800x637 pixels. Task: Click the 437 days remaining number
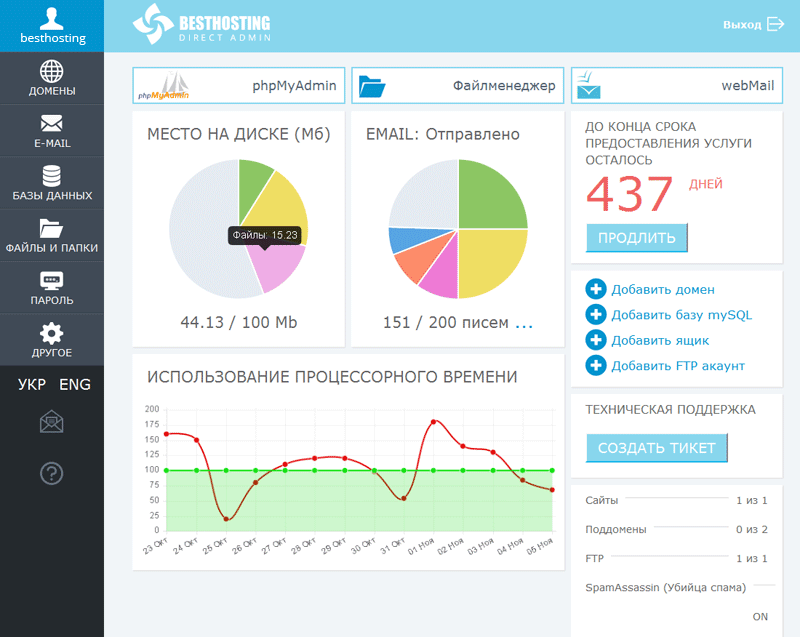coord(630,194)
